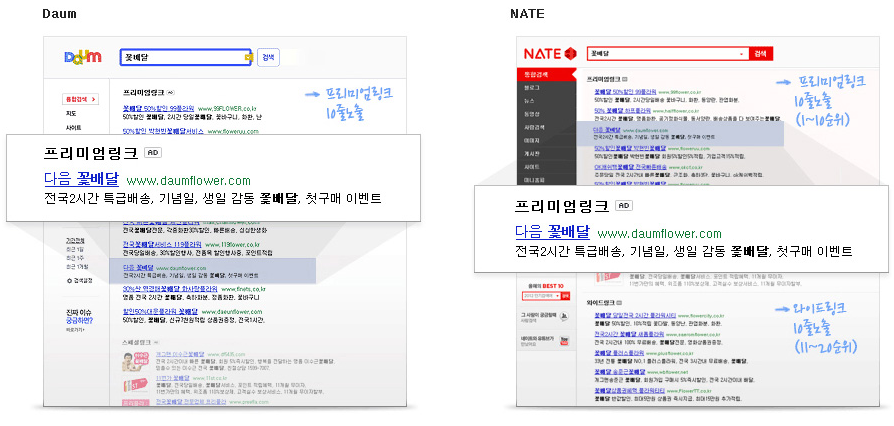Viewport: 894px width, 426px height.
Task: Open NATE link 전국2시간 꽃배달 새롬플라워
Action: coord(629,334)
